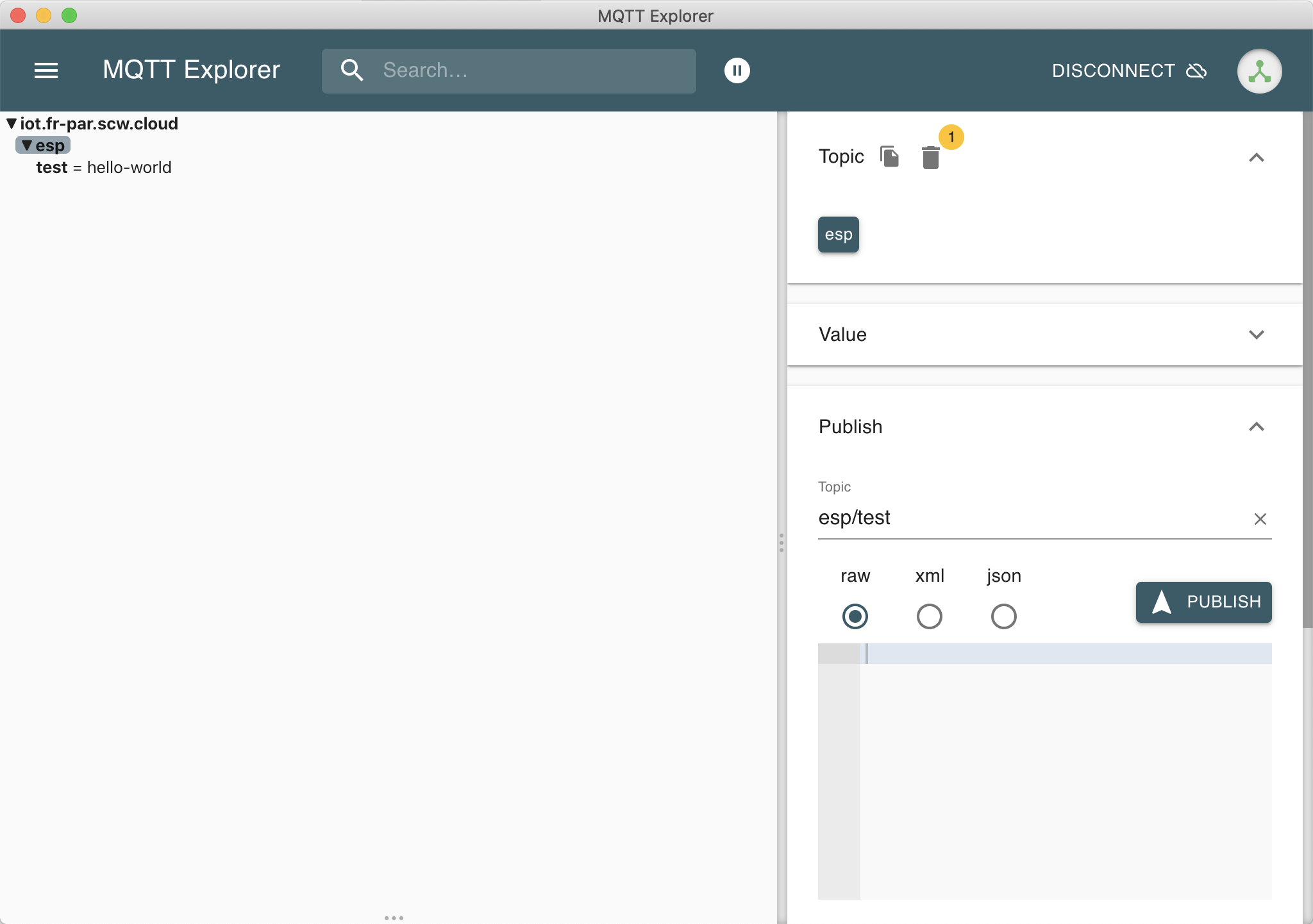Screen dimensions: 1313x924
Task: Collapse the esp tree node
Action: tap(26, 145)
